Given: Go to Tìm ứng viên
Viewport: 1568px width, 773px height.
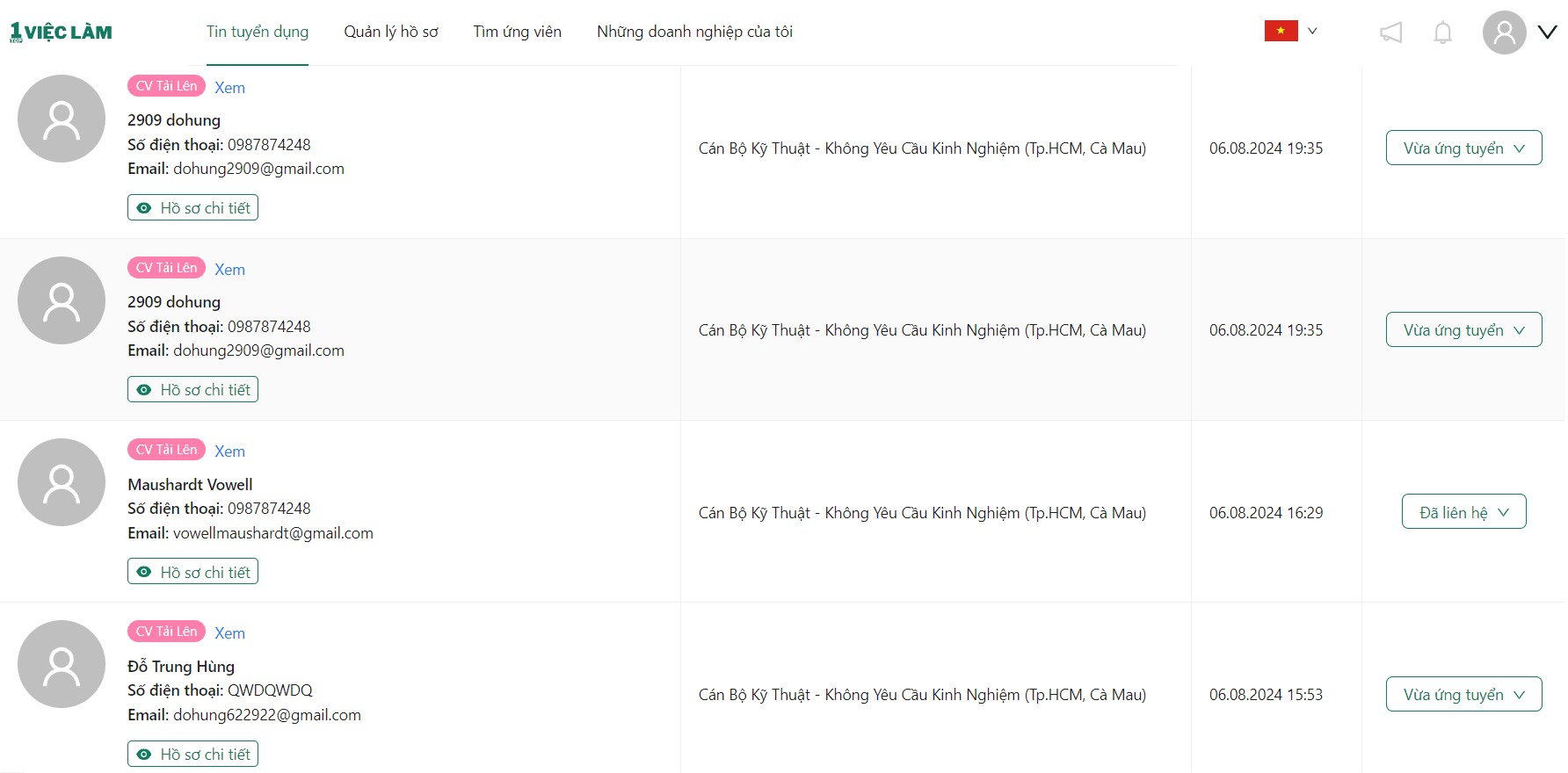Looking at the screenshot, I should 517,32.
